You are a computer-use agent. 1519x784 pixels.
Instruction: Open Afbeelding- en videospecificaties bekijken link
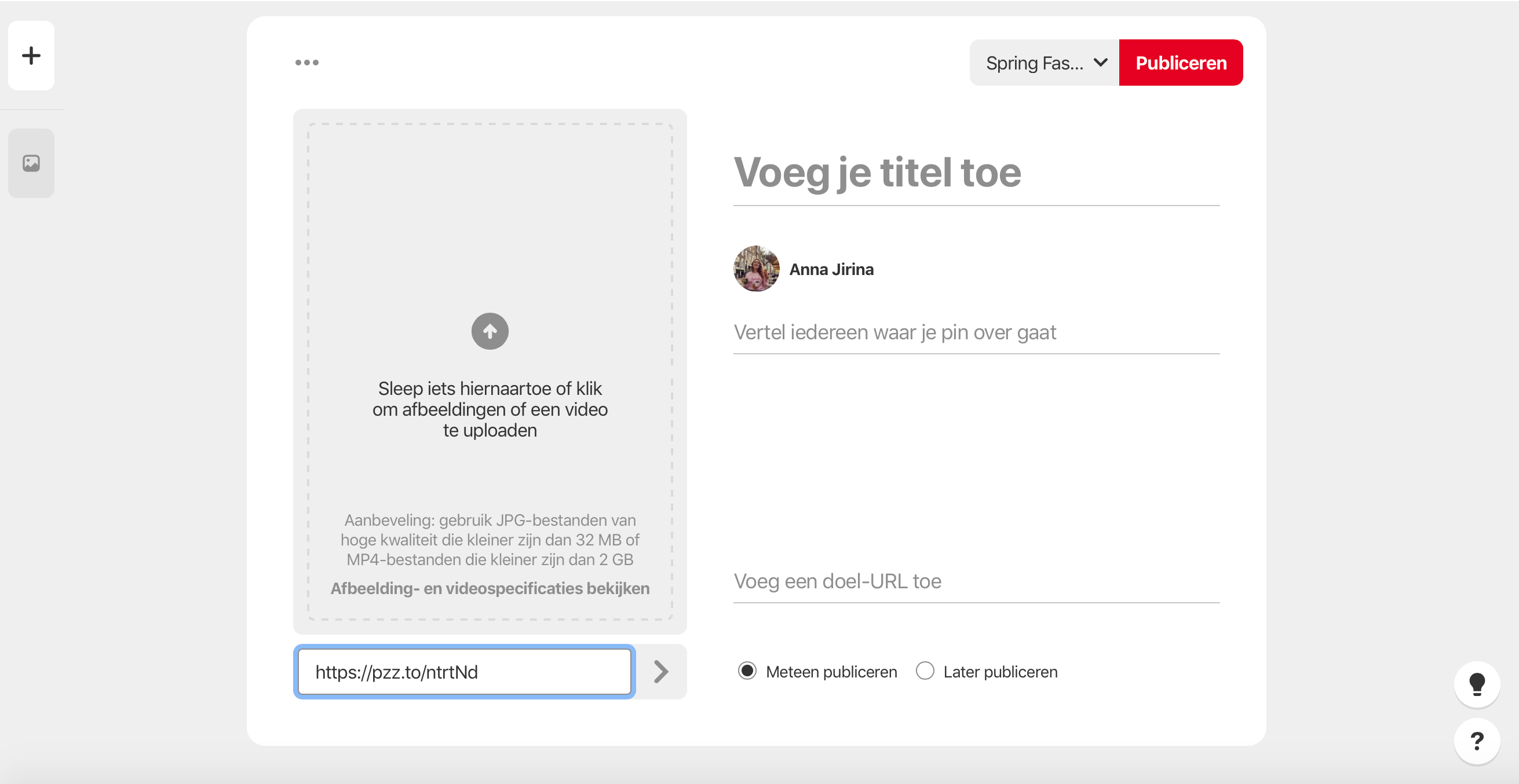point(490,588)
